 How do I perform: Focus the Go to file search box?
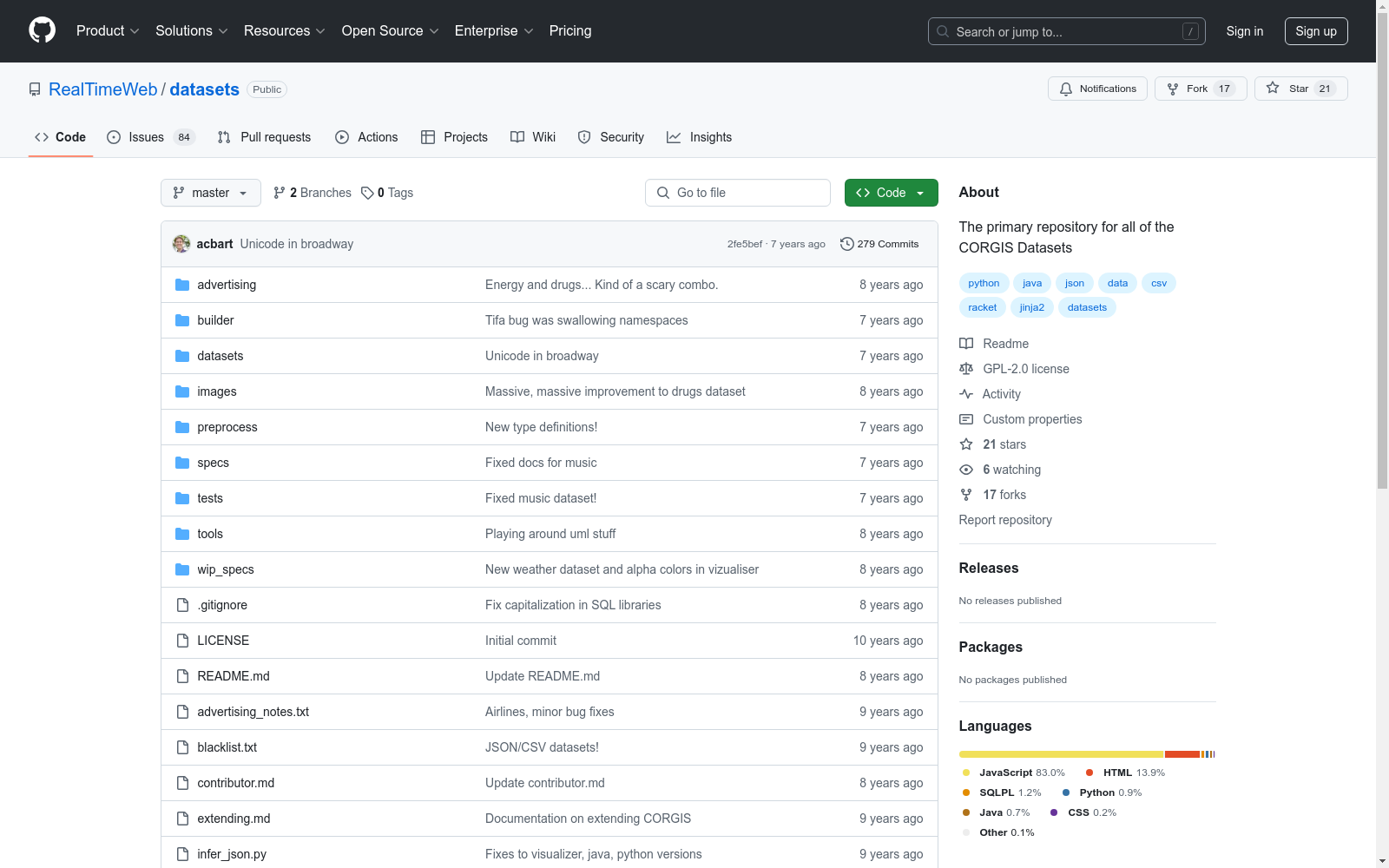(x=738, y=193)
